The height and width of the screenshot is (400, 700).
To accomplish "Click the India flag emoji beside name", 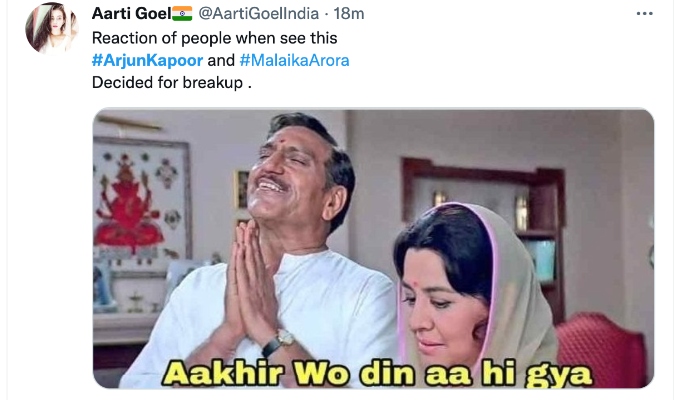I will coord(182,13).
